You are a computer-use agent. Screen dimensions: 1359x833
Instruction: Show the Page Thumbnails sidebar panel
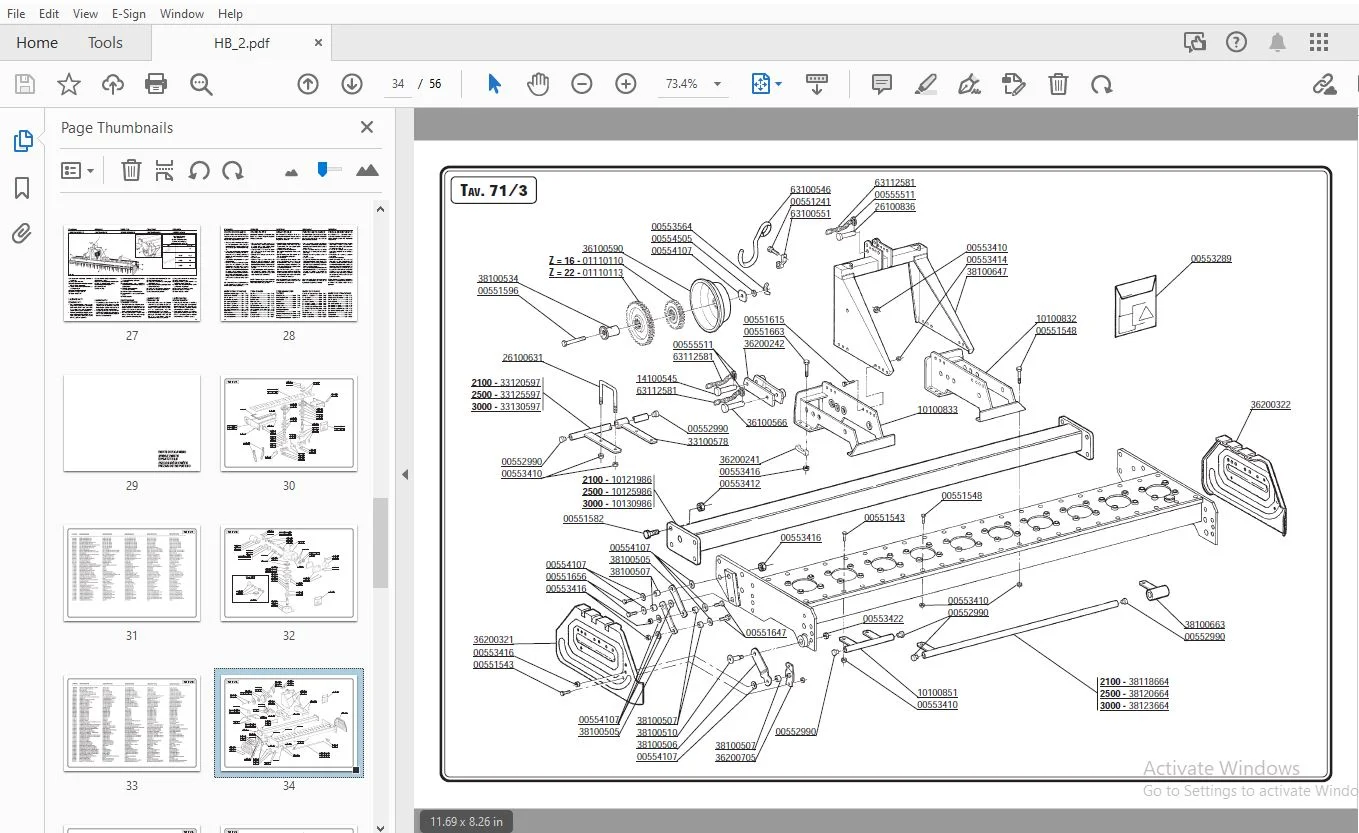pyautogui.click(x=23, y=141)
